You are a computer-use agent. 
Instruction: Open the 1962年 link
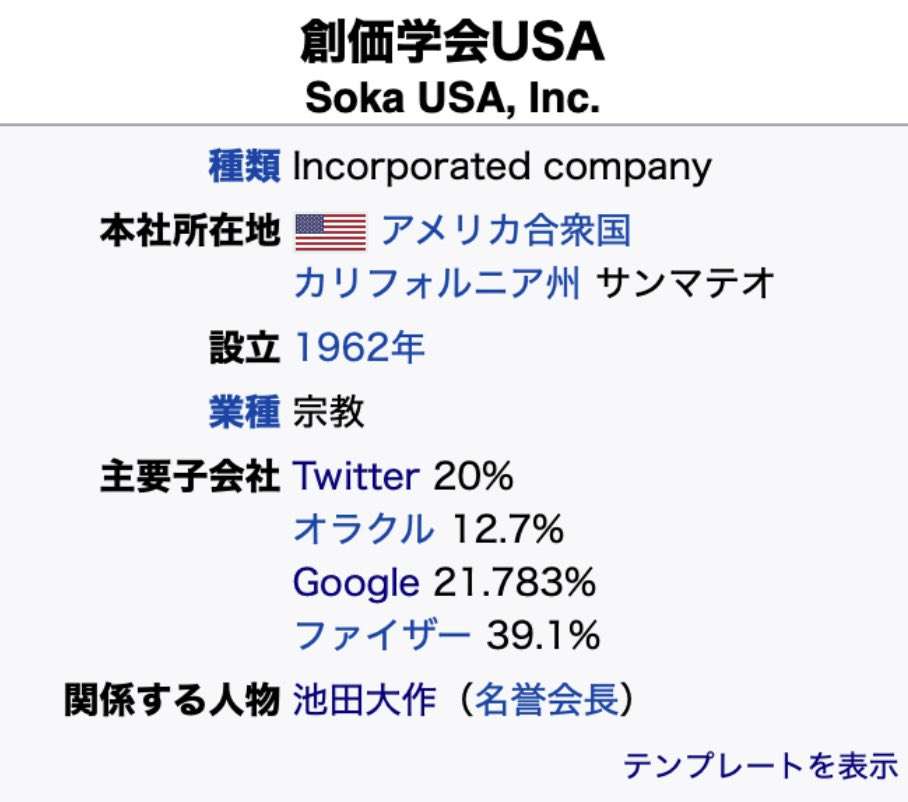tap(360, 348)
